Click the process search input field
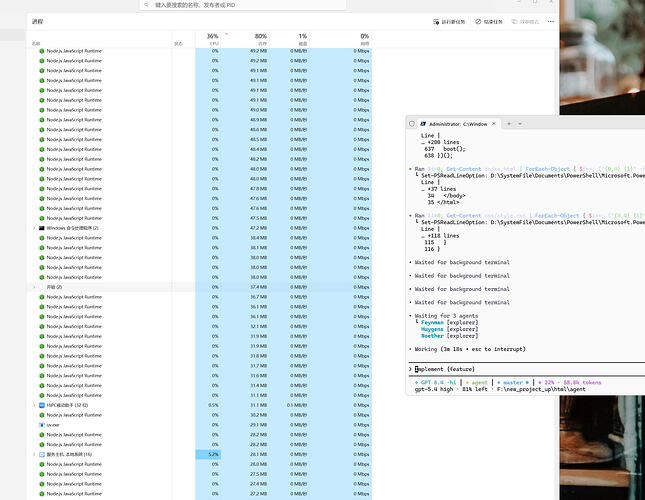The image size is (645, 500). [243, 5]
